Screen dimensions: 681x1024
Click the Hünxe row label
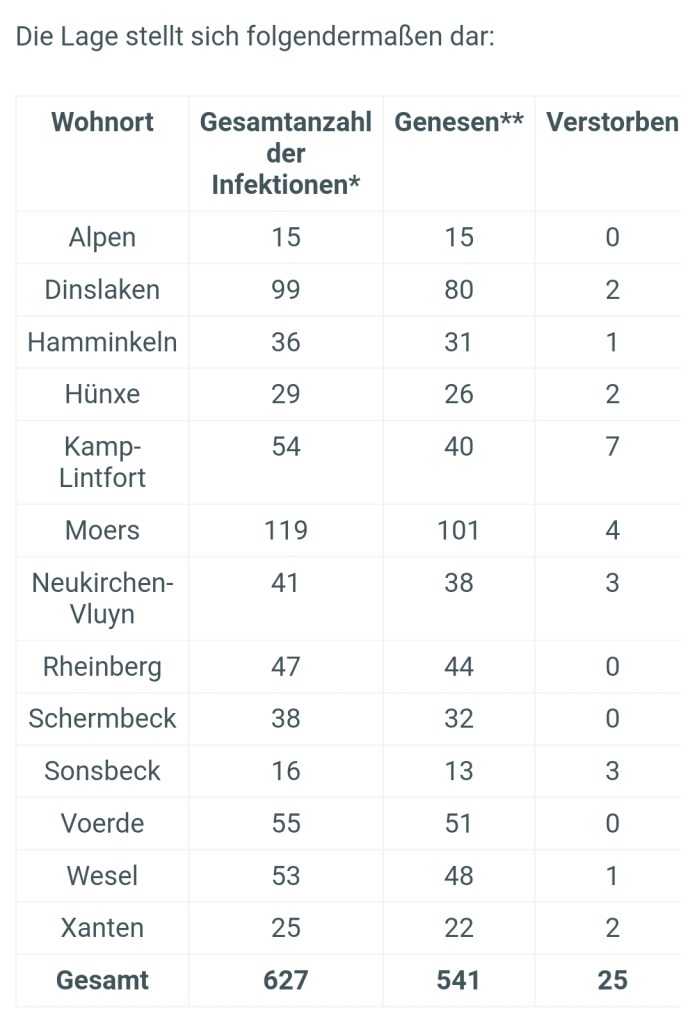[x=102, y=394]
